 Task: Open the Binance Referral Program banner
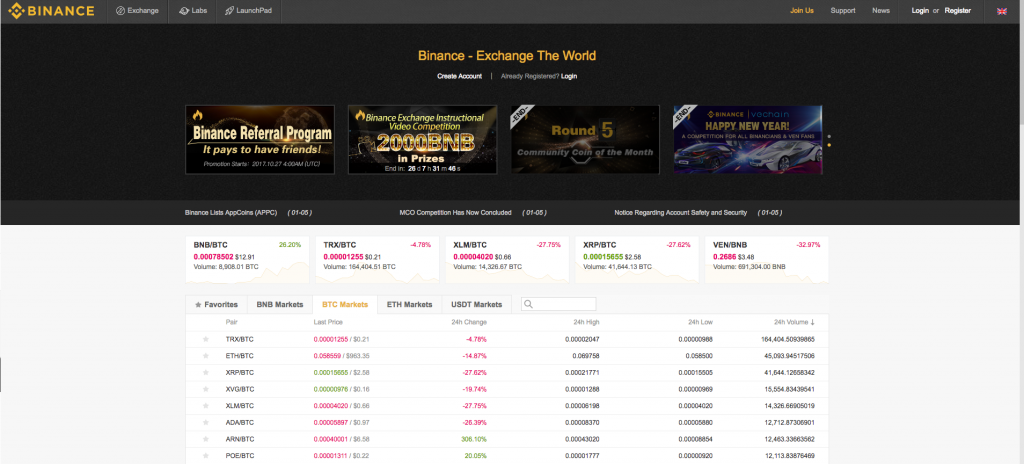click(260, 139)
